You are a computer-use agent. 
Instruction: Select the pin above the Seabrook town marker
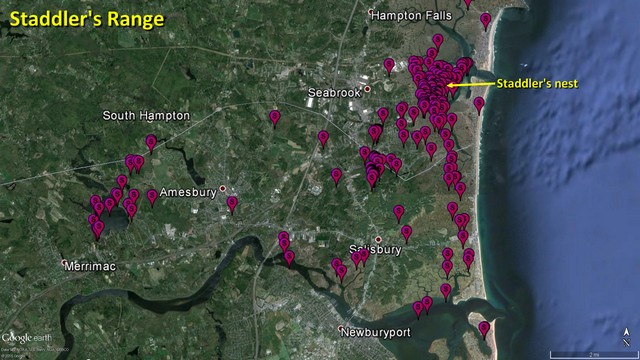click(x=389, y=67)
